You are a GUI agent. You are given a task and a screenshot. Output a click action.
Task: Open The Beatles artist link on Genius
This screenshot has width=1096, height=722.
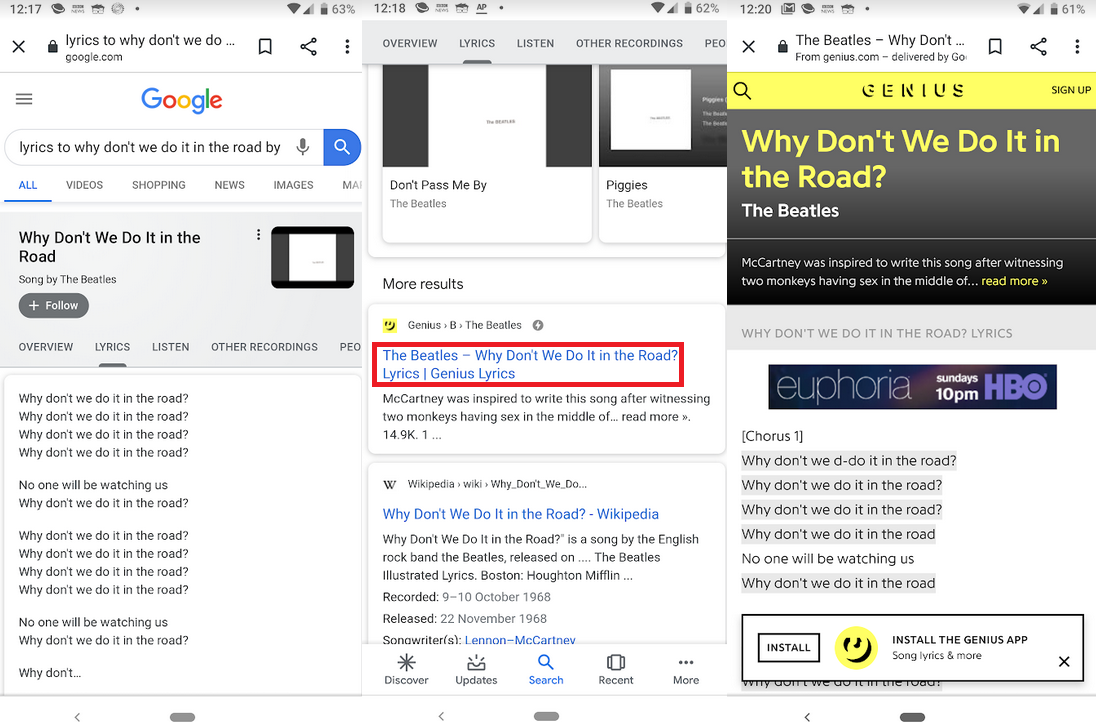[790, 210]
